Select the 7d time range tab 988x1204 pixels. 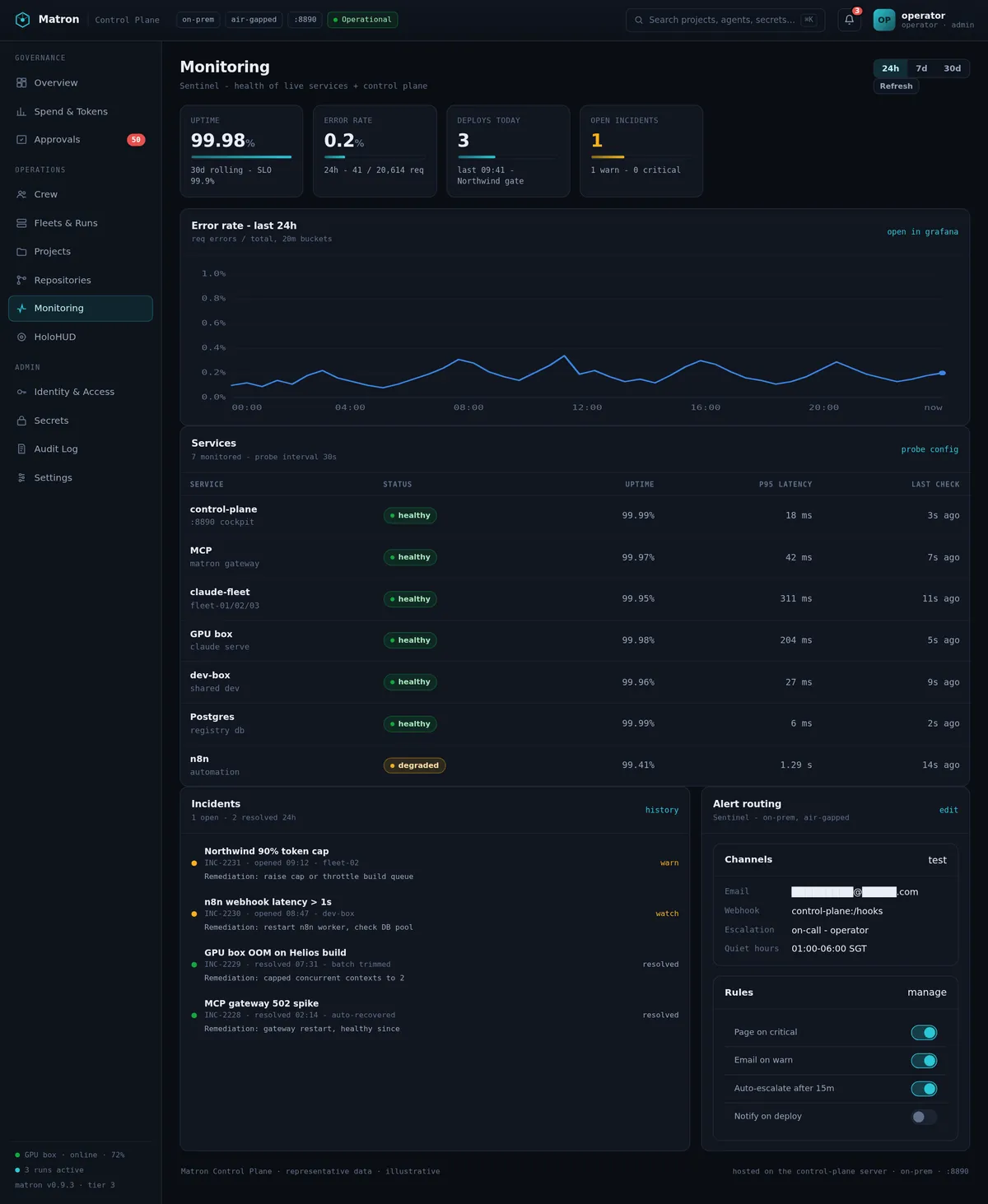pyautogui.click(x=921, y=68)
